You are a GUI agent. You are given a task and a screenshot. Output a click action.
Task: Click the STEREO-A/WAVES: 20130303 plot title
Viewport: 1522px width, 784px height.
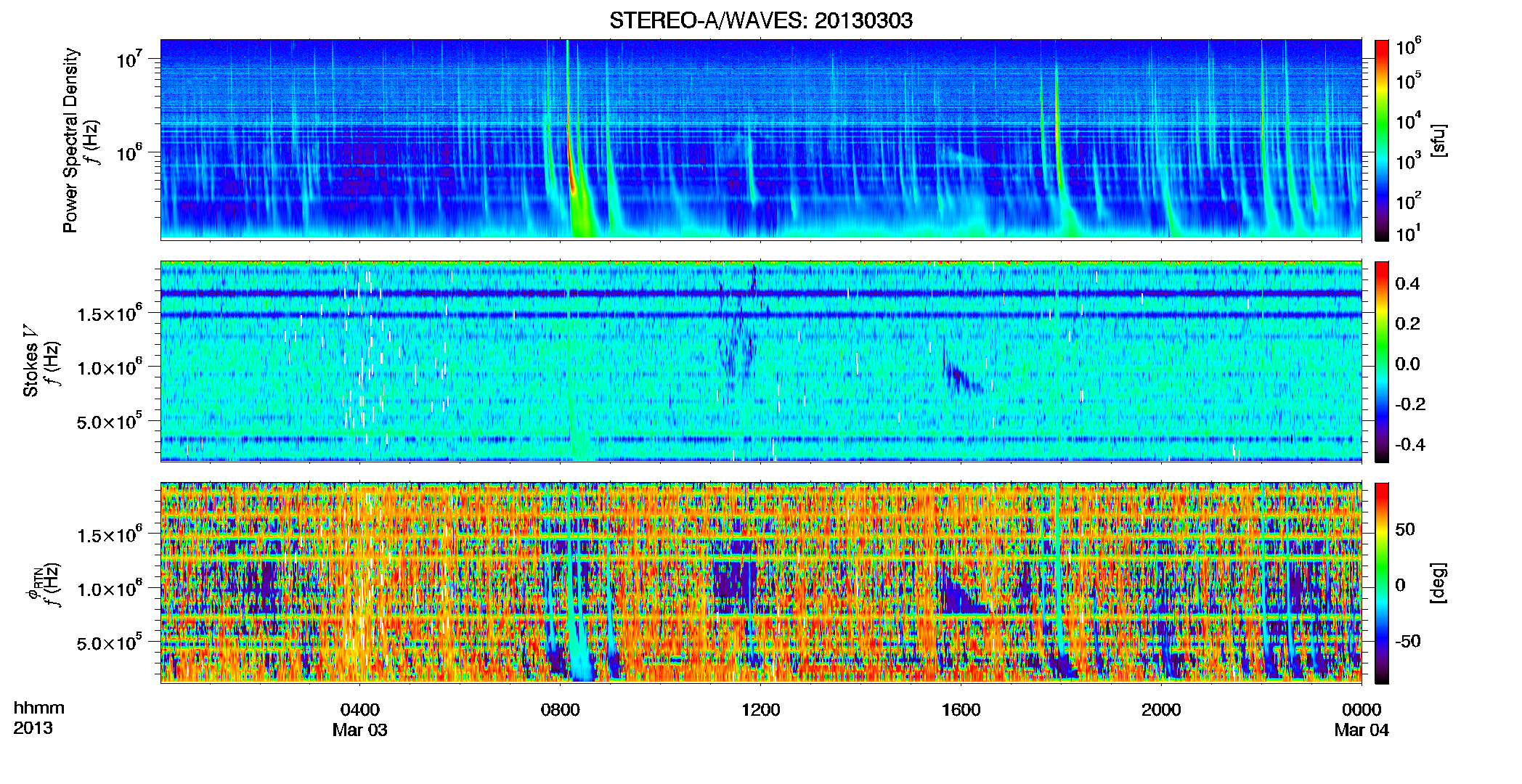pyautogui.click(x=760, y=20)
